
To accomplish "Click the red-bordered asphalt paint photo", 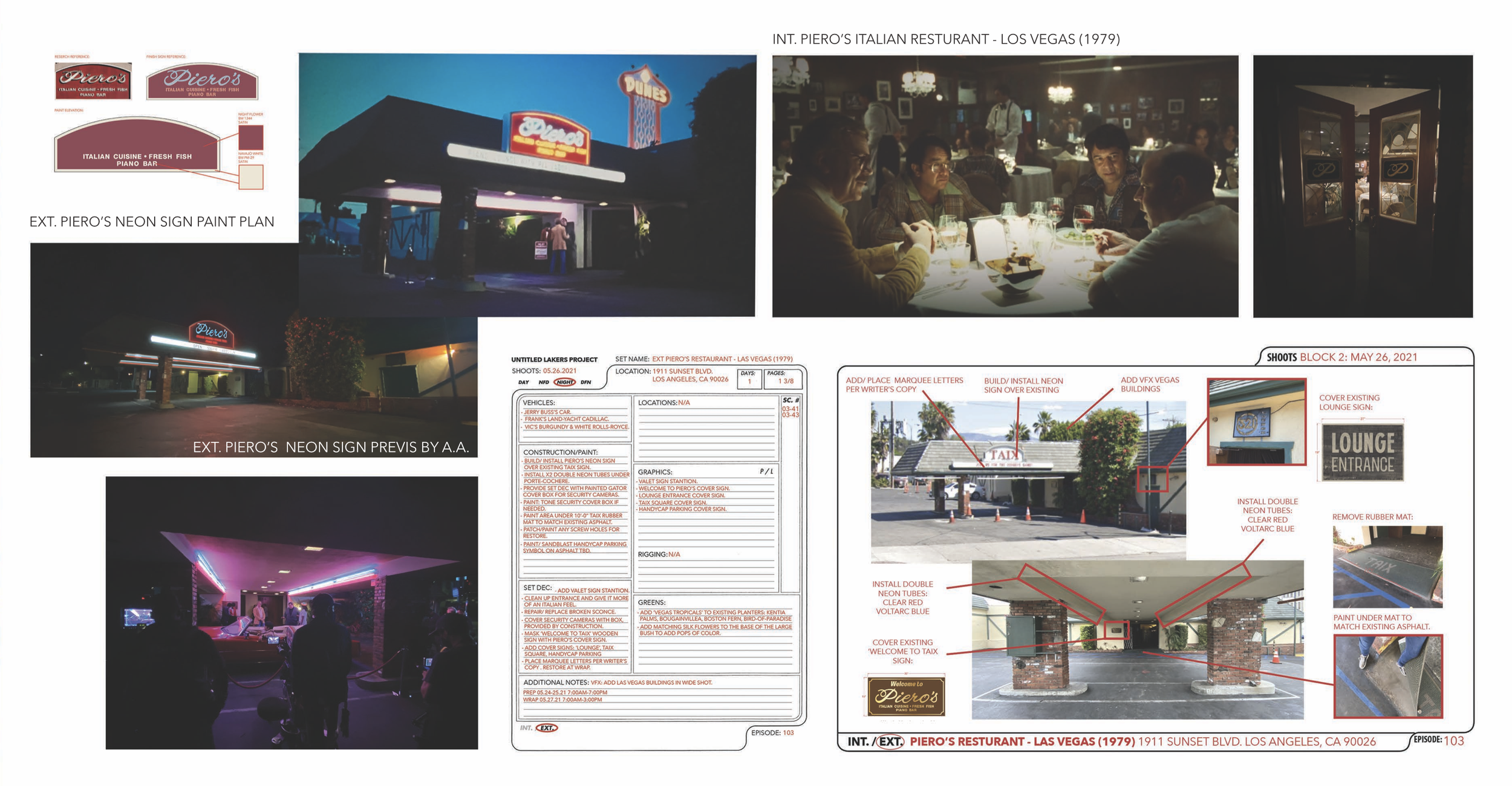I will pyautogui.click(x=1387, y=677).
